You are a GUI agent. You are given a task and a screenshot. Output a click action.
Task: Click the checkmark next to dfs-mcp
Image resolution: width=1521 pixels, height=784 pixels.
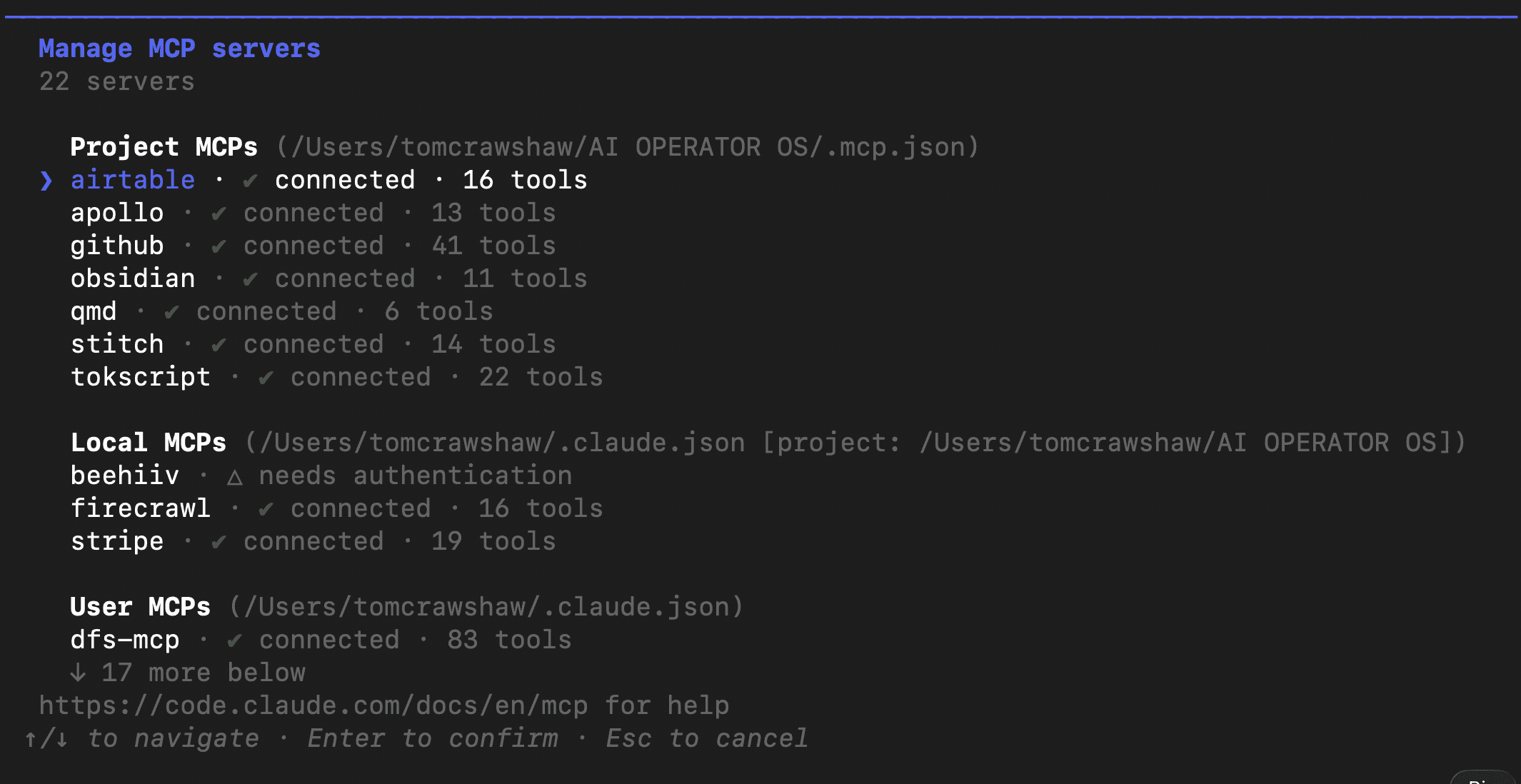pos(234,640)
